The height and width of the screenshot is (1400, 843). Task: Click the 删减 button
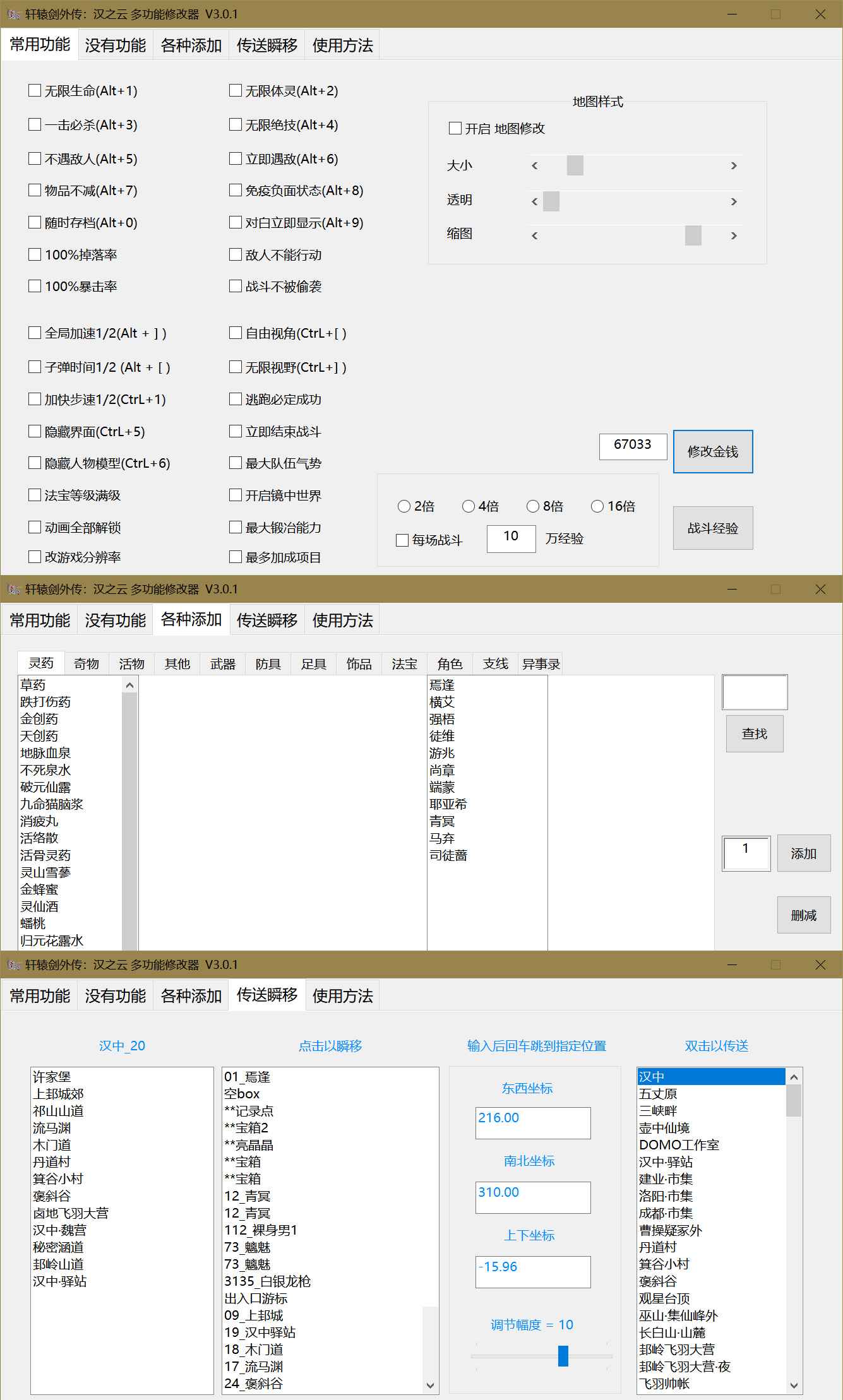(x=803, y=915)
